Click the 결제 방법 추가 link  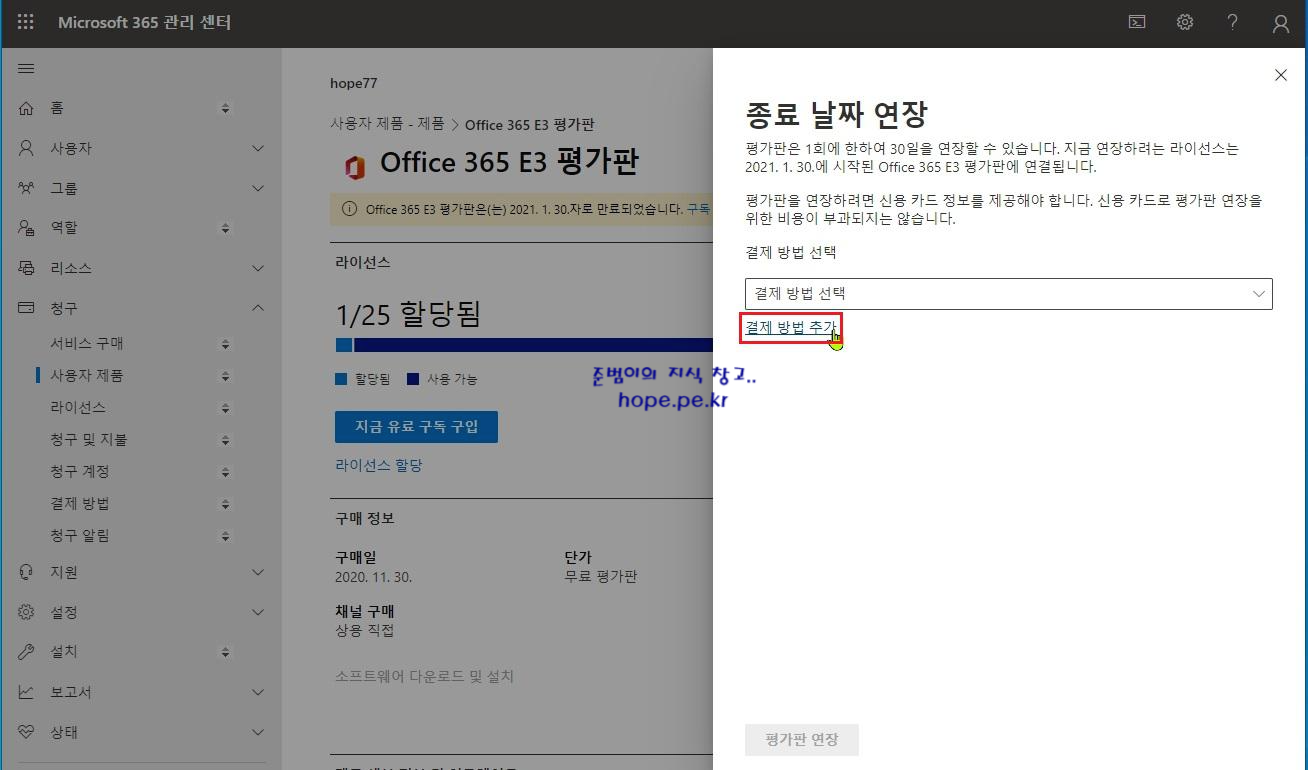tap(791, 327)
